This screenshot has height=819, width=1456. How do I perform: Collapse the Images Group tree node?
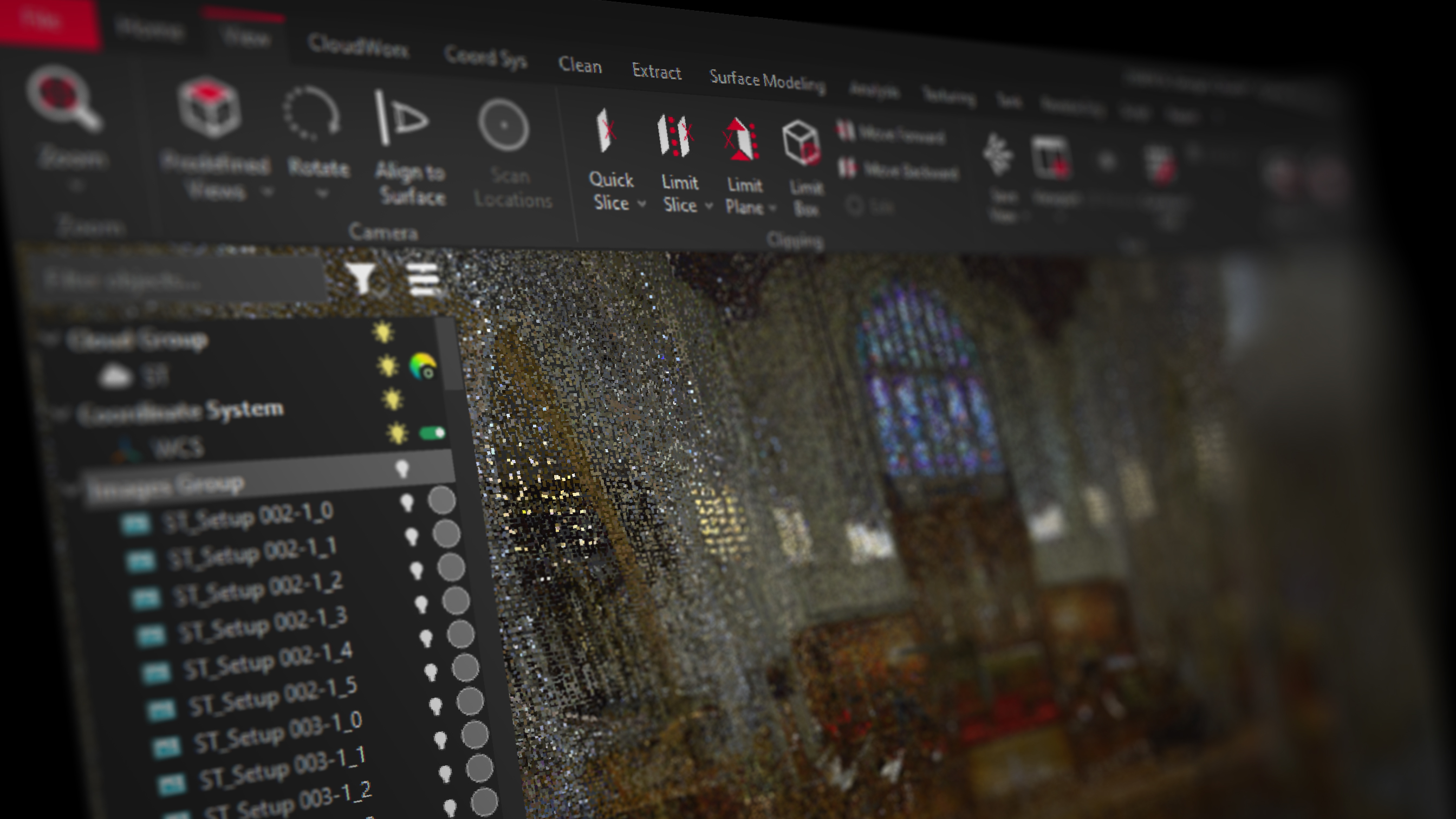71,490
